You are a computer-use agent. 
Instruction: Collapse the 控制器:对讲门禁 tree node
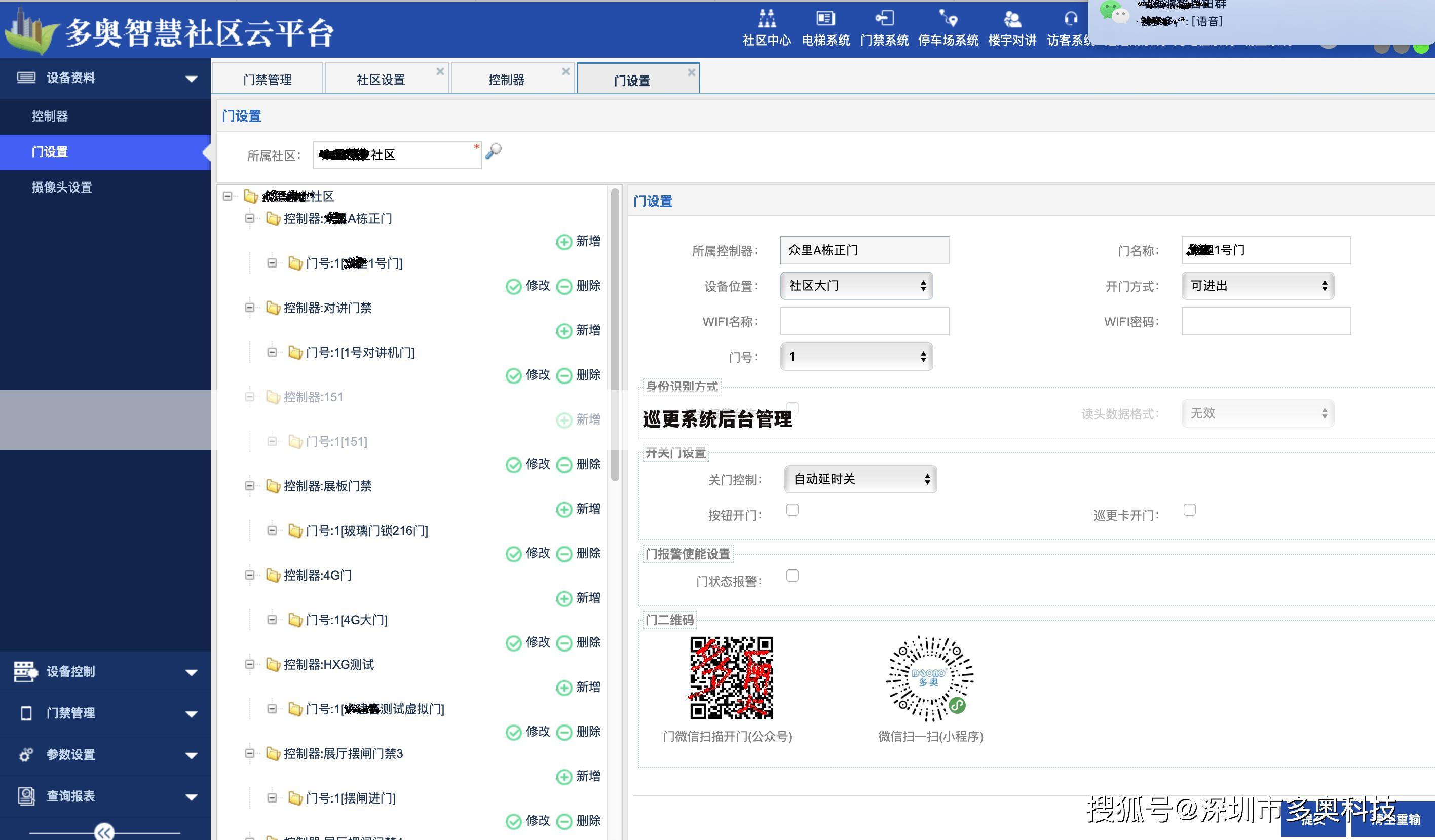pyautogui.click(x=249, y=308)
